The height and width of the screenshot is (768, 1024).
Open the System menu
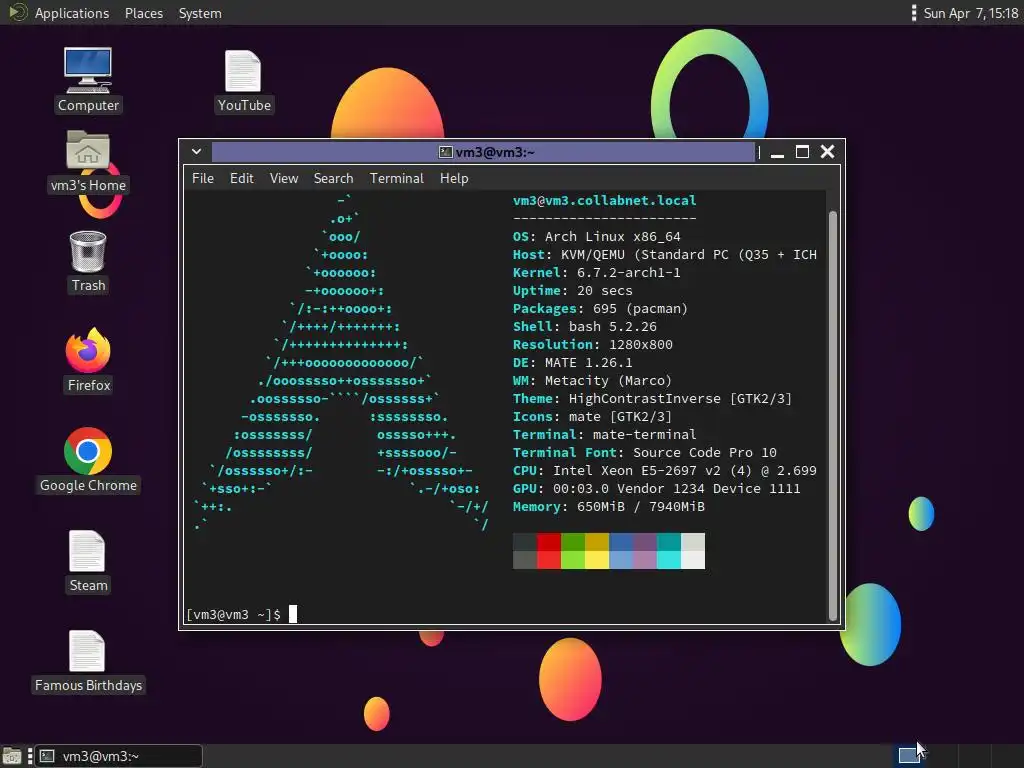[200, 13]
